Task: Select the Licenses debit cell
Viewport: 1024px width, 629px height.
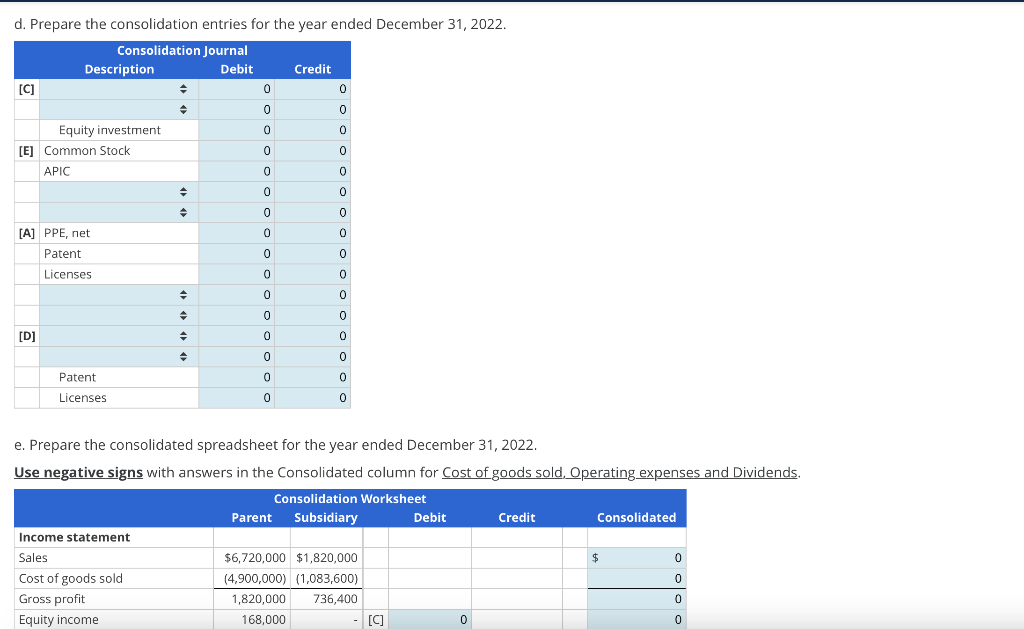Action: pos(236,274)
